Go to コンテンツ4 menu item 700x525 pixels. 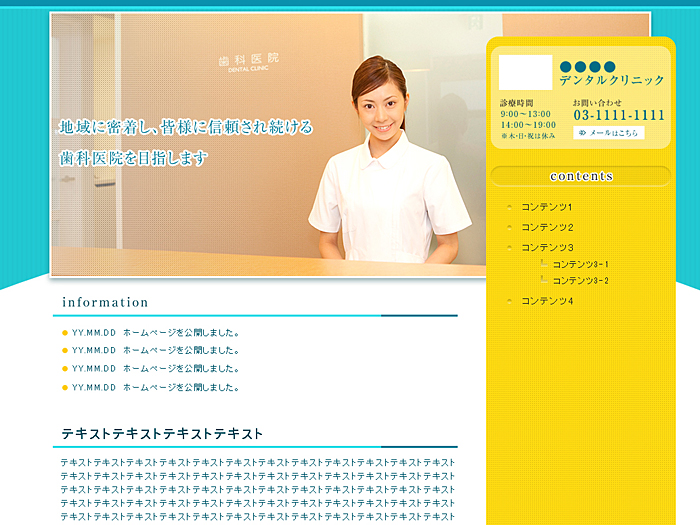coord(547,301)
